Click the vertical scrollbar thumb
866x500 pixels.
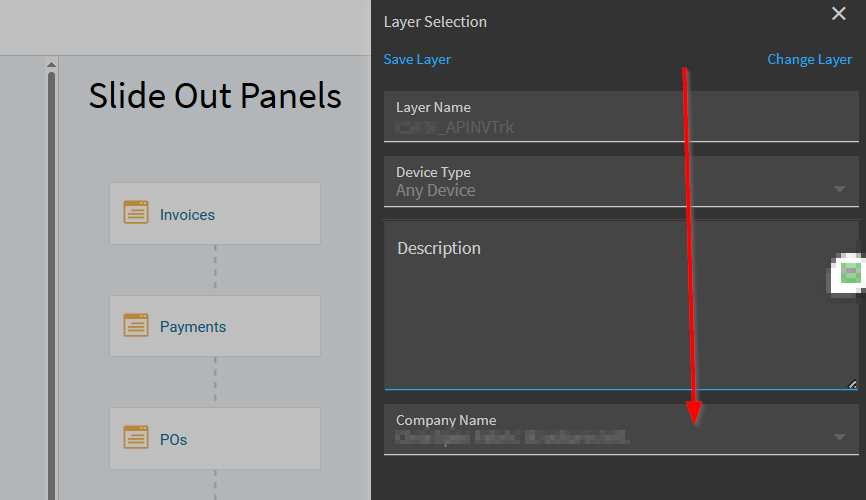click(51, 280)
